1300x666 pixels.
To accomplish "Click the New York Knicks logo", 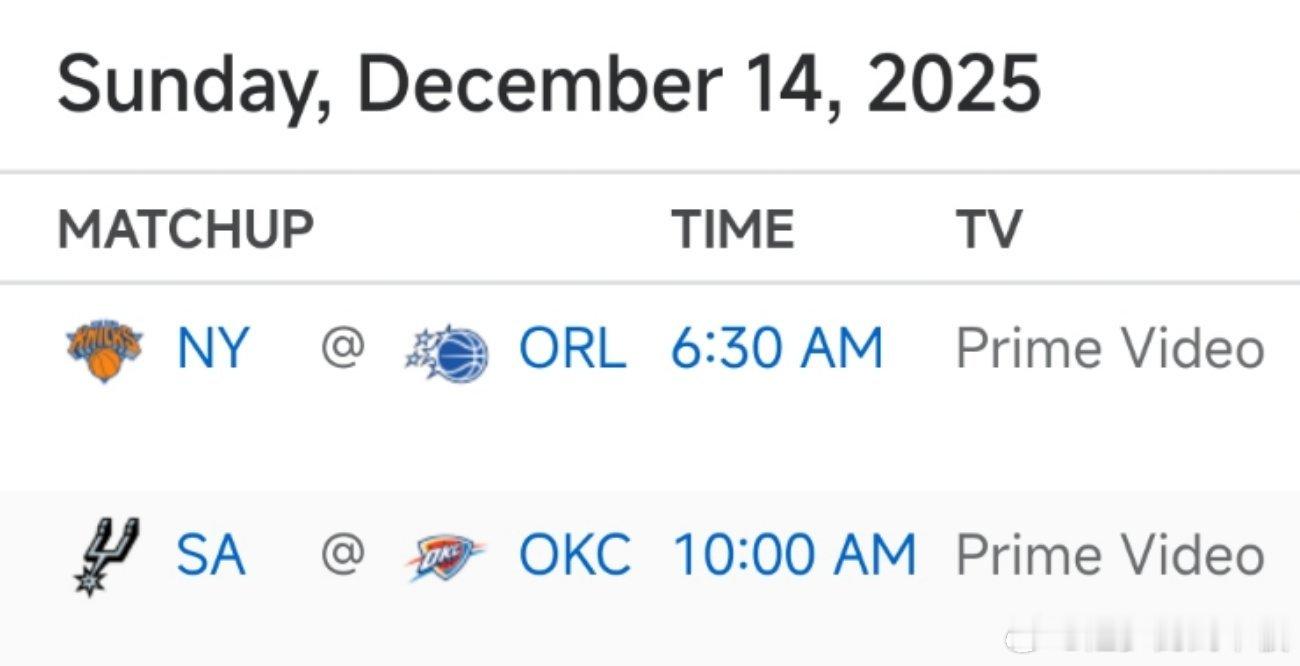I will [103, 351].
